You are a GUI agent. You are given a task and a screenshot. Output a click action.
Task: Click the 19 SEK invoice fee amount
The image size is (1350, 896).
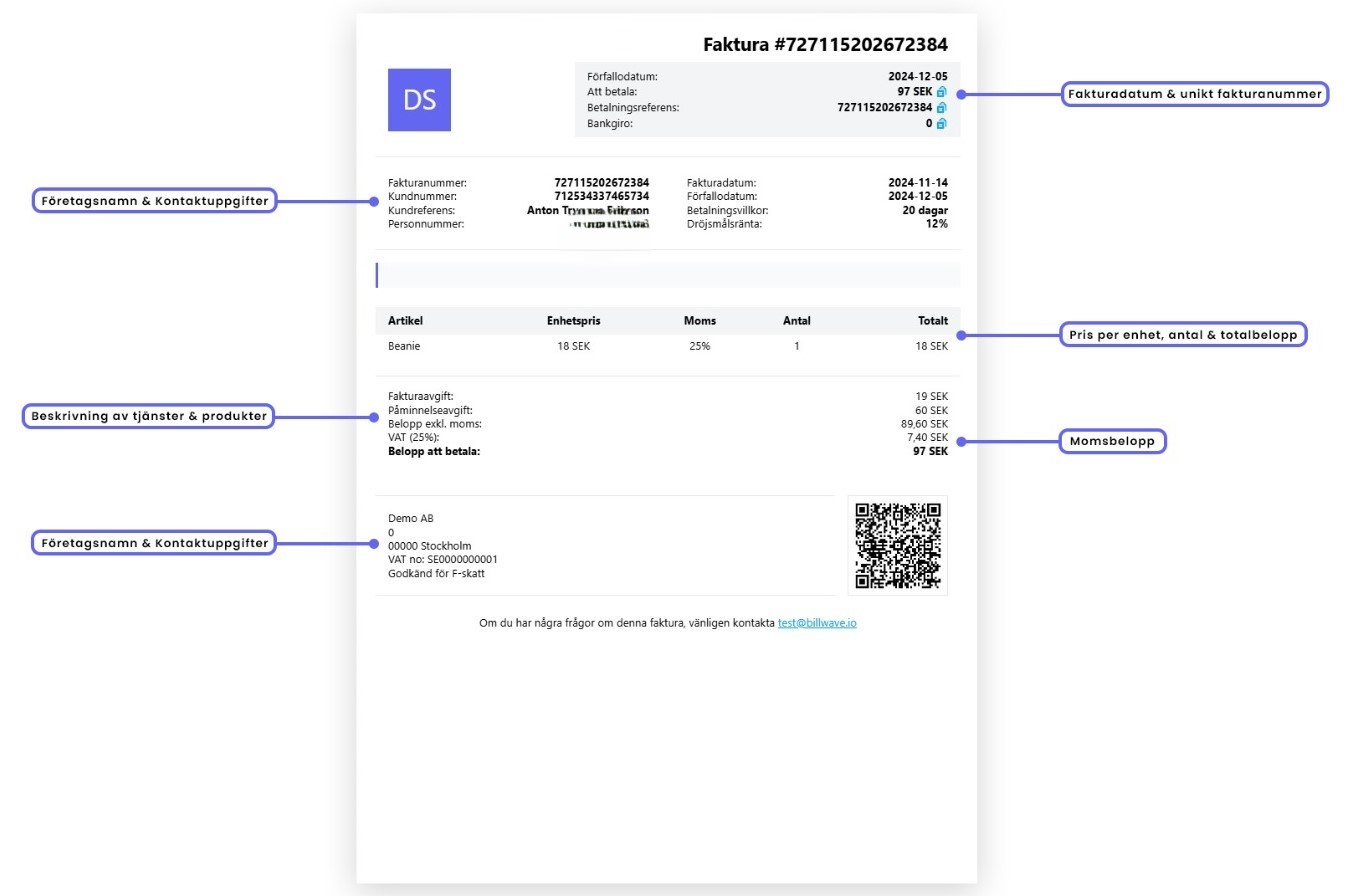click(x=932, y=396)
